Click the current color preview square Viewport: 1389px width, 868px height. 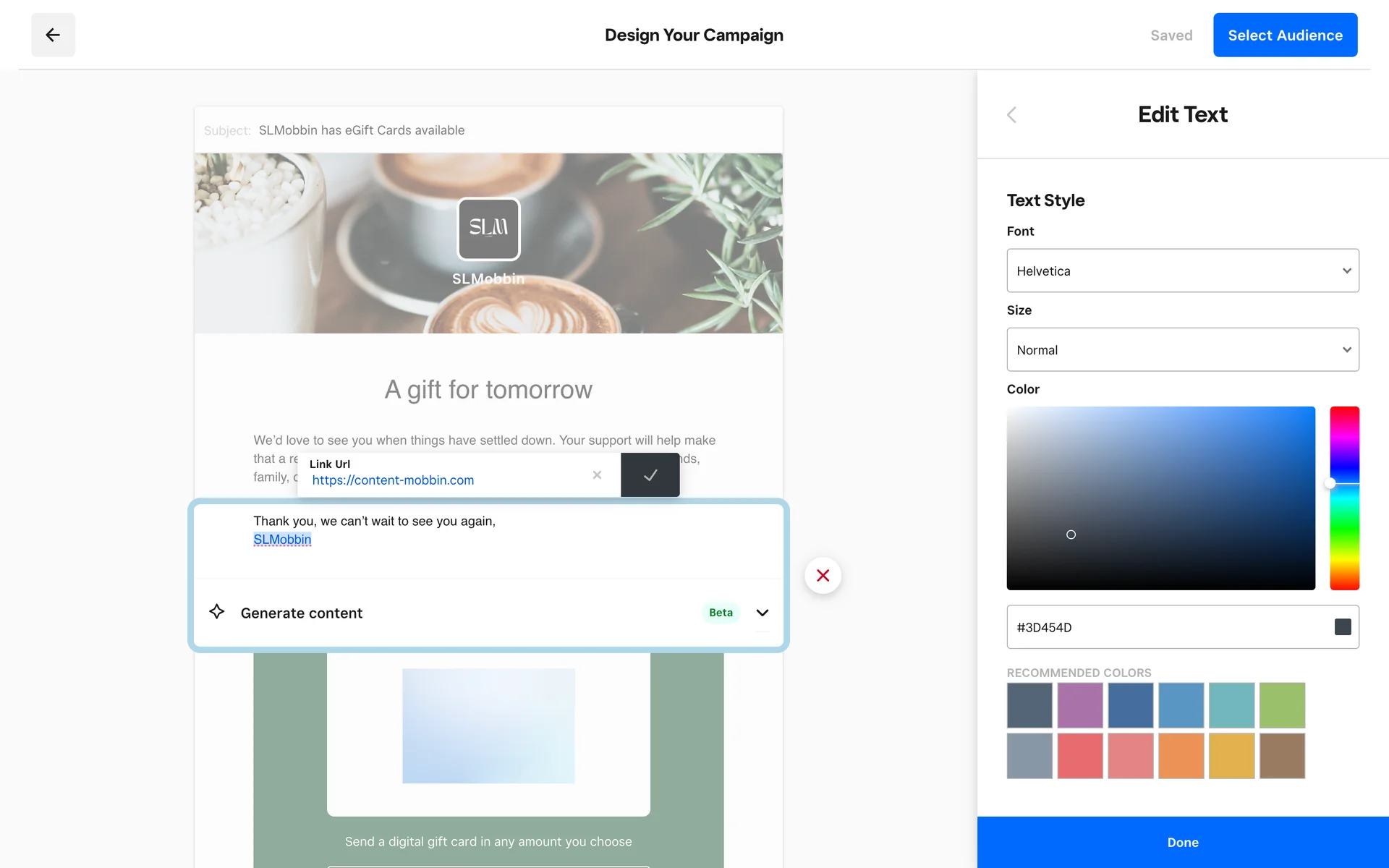[1343, 627]
